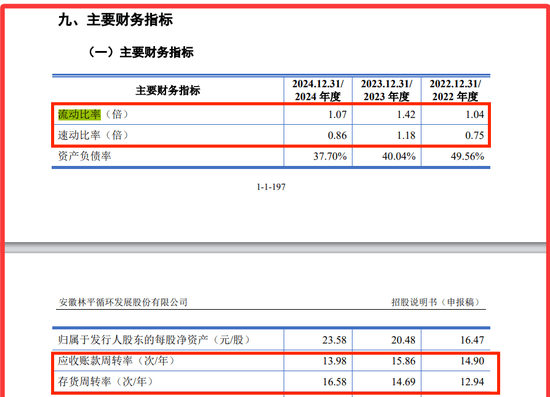Click the 存货周转率 2024 value 16.58
550x397 pixels.
click(x=334, y=382)
